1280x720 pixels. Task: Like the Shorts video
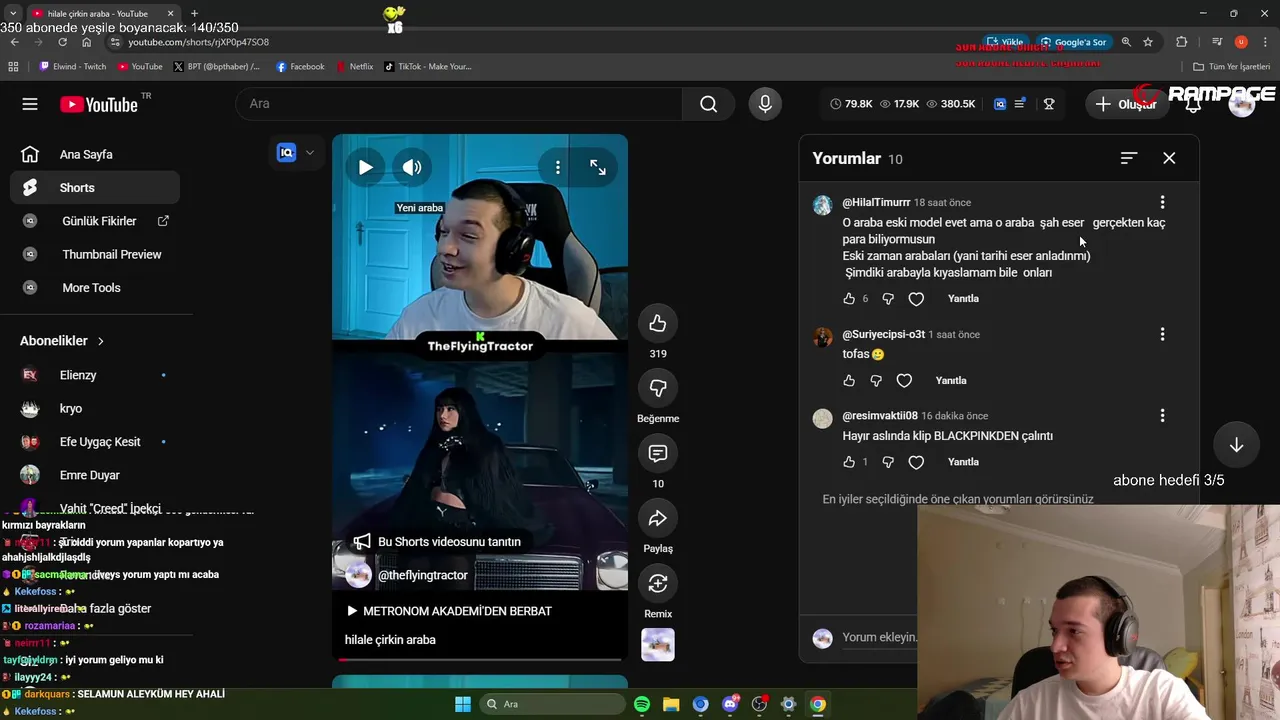point(658,323)
